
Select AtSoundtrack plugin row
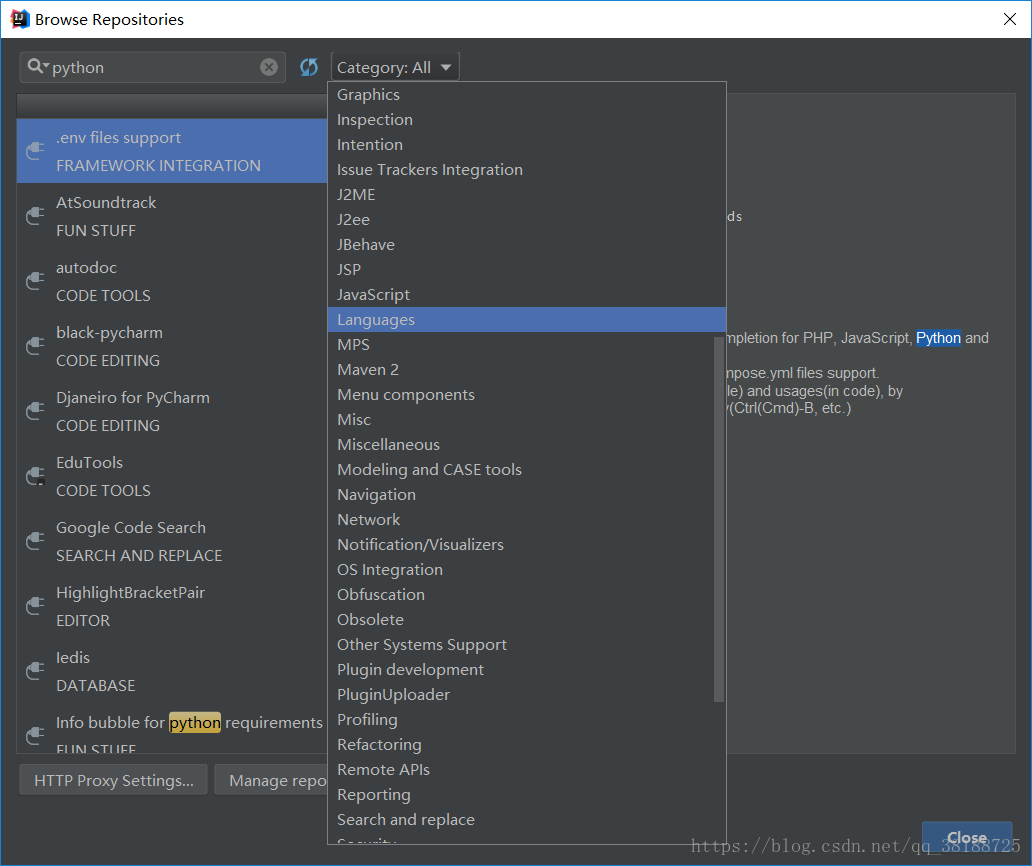coord(172,216)
